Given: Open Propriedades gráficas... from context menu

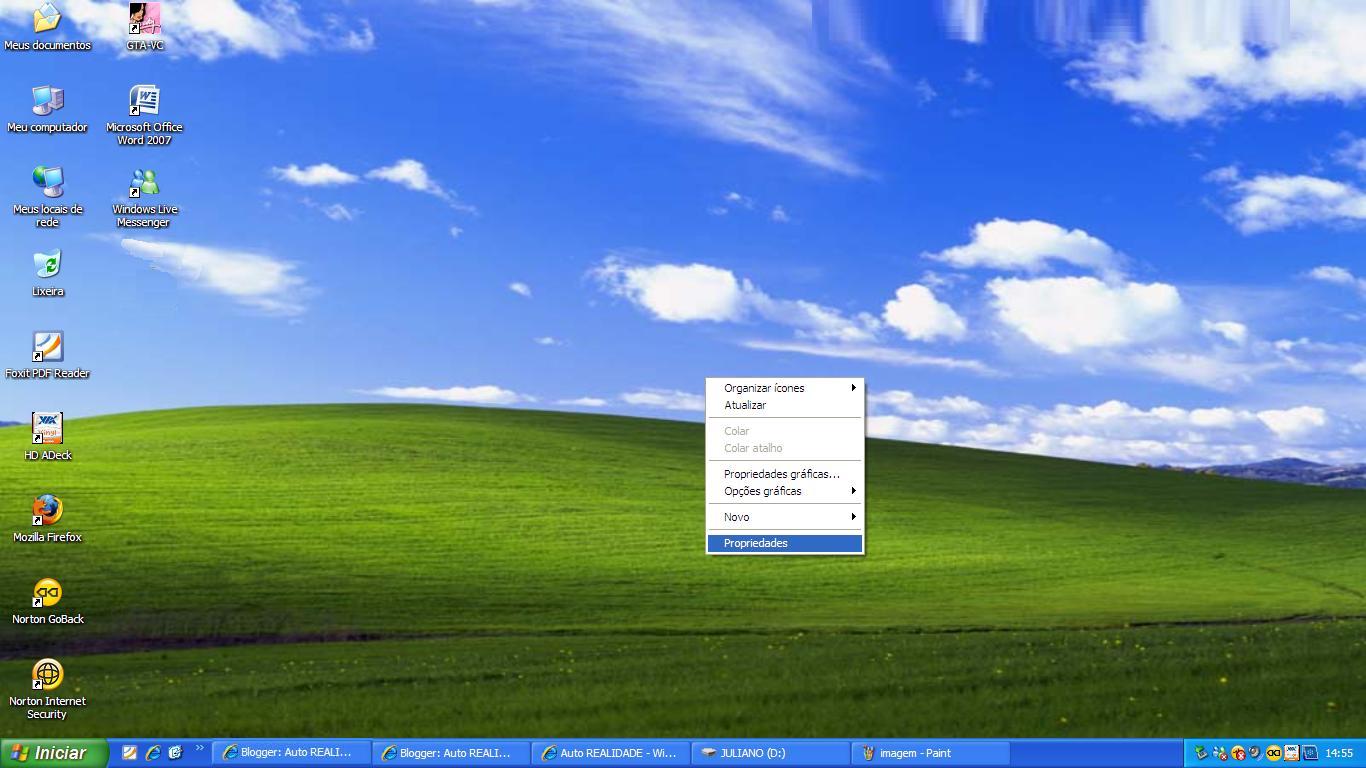Looking at the screenshot, I should click(785, 474).
